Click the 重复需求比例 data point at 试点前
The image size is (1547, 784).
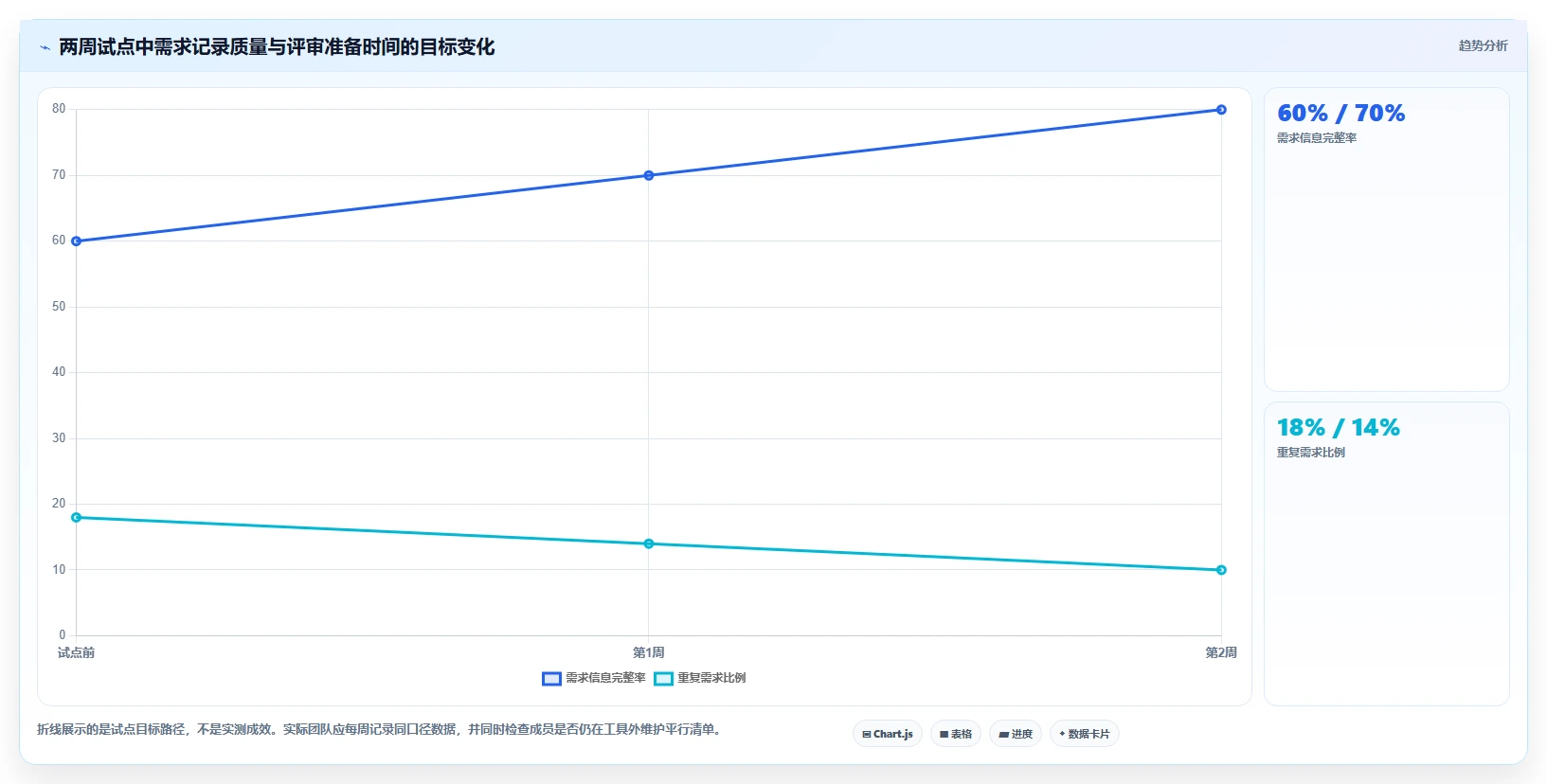tap(77, 518)
